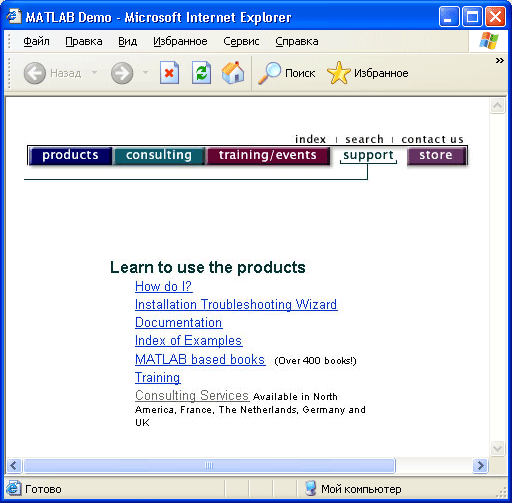
Task: Open Forward button history dropdown arrow
Action: coord(145,72)
